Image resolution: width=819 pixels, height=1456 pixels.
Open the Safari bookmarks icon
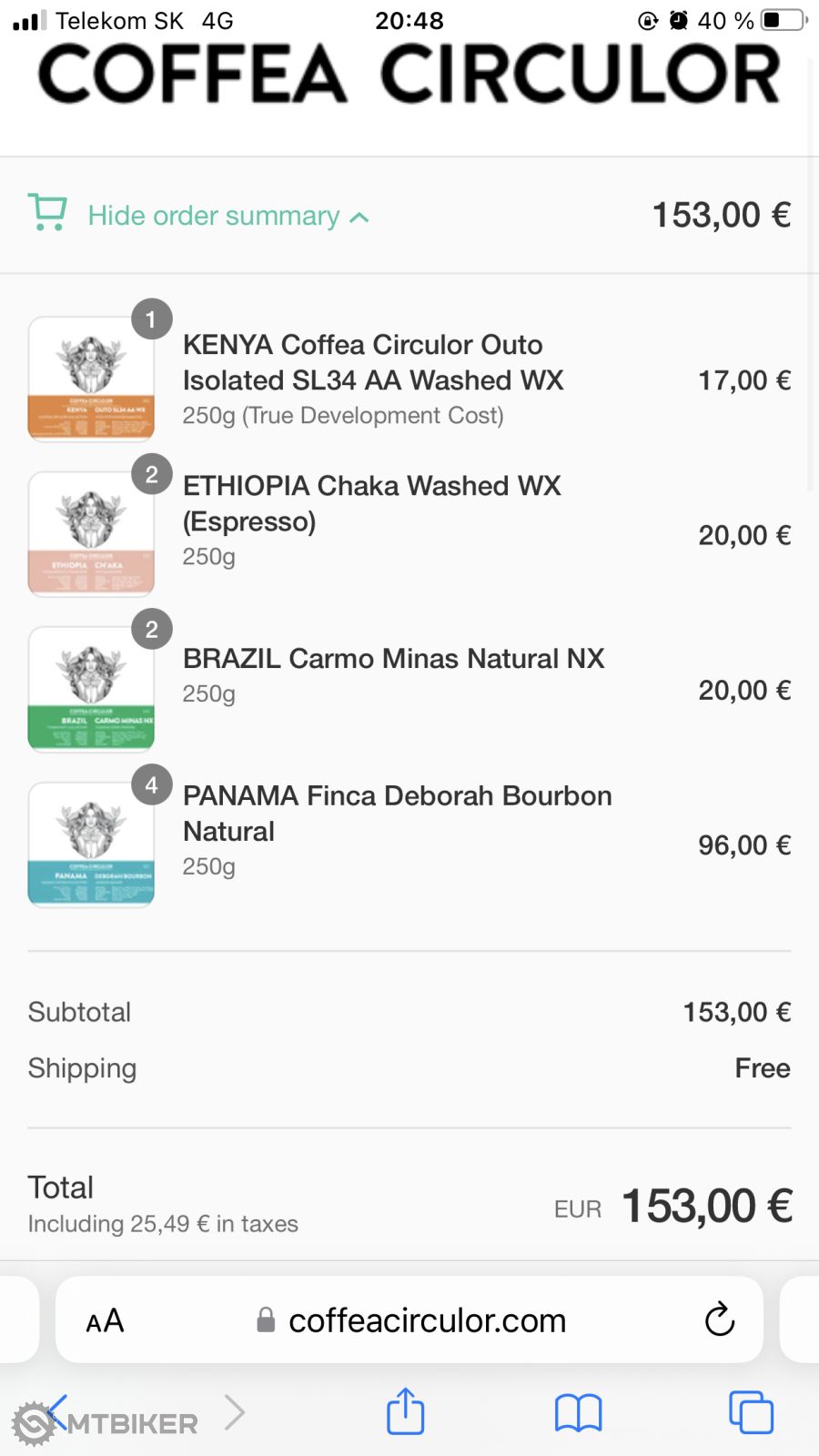(578, 1412)
